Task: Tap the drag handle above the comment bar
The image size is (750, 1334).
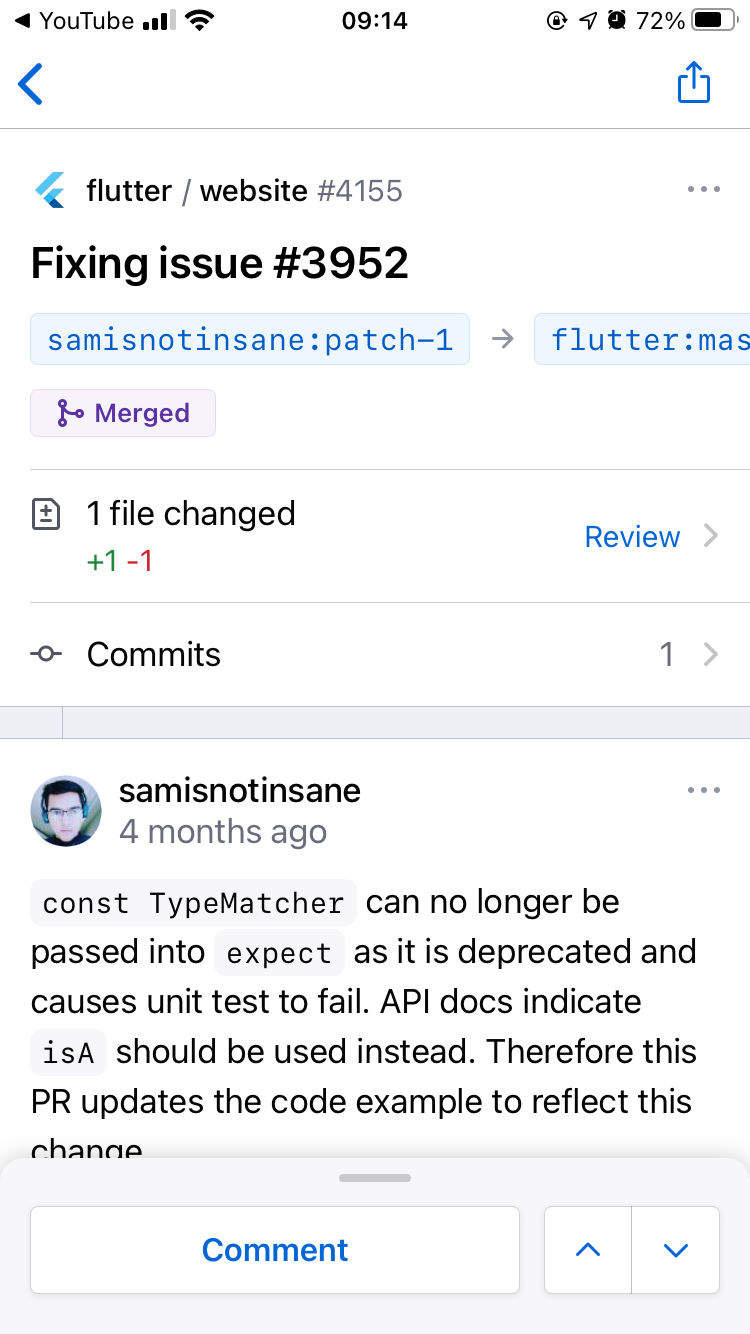Action: [375, 1177]
